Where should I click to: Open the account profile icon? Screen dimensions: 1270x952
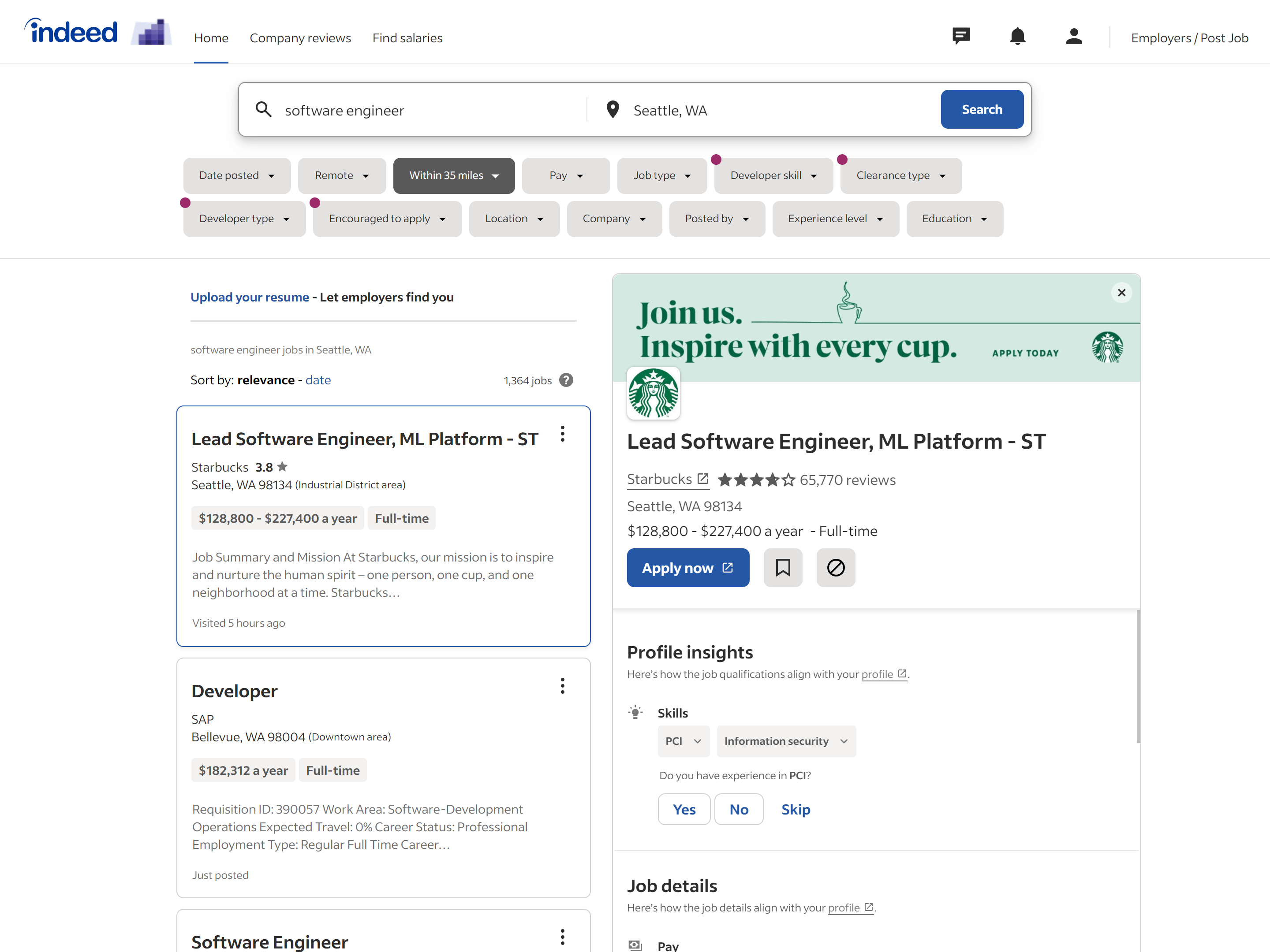coord(1073,37)
